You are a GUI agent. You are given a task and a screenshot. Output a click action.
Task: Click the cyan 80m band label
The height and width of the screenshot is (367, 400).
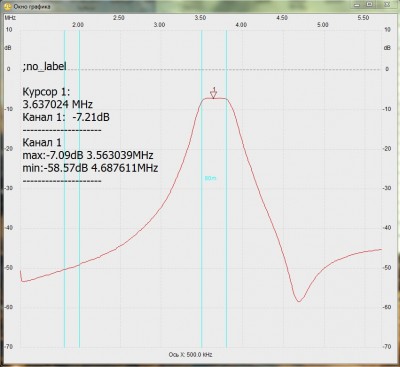pos(210,178)
